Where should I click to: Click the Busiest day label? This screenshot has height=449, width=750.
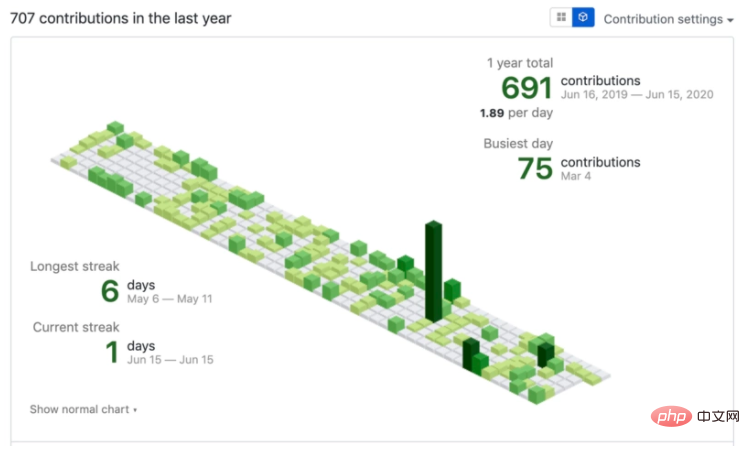518,143
